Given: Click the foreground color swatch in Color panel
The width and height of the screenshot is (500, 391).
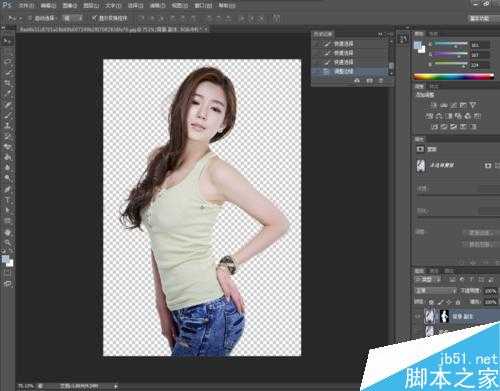Looking at the screenshot, I should point(418,44).
